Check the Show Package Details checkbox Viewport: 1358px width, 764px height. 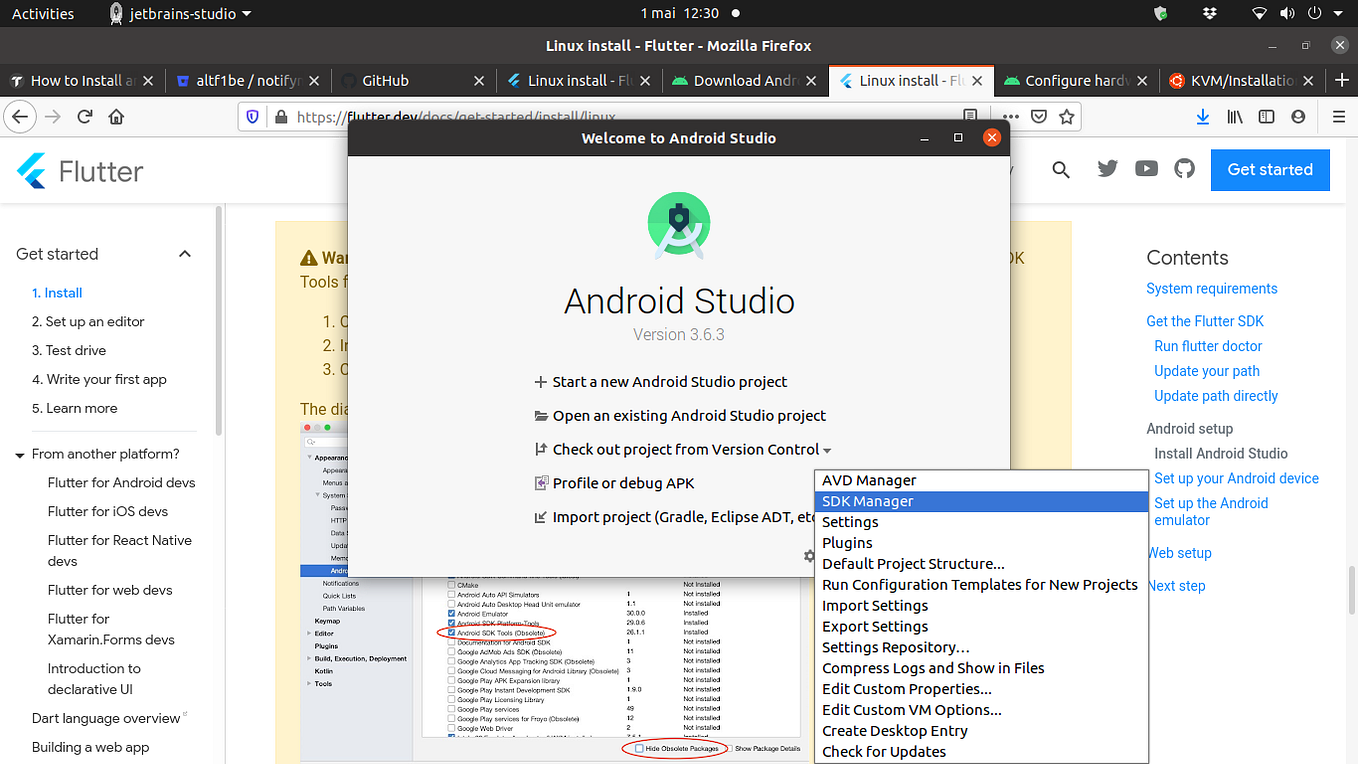731,747
